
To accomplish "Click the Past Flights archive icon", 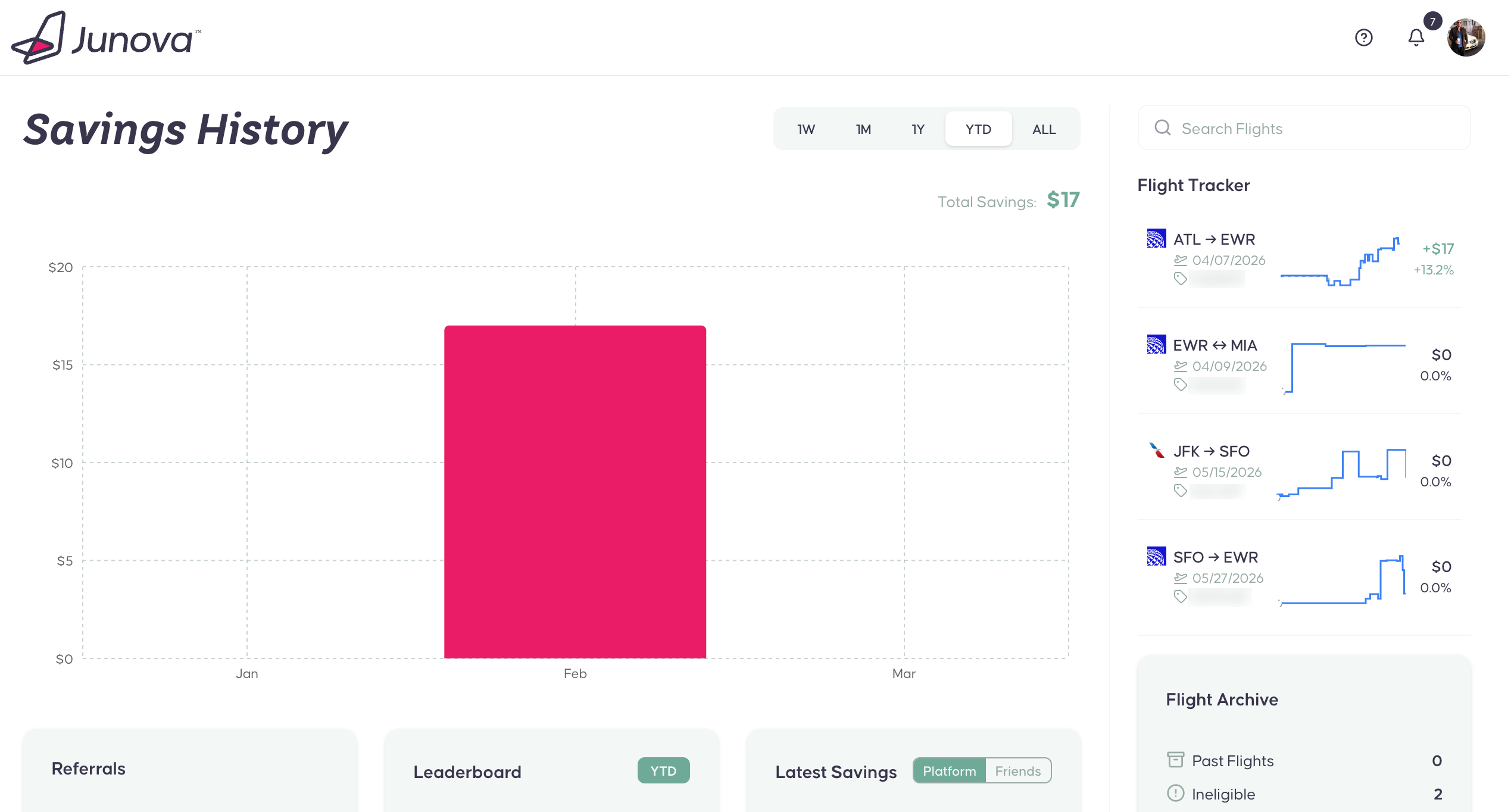I will [x=1175, y=760].
